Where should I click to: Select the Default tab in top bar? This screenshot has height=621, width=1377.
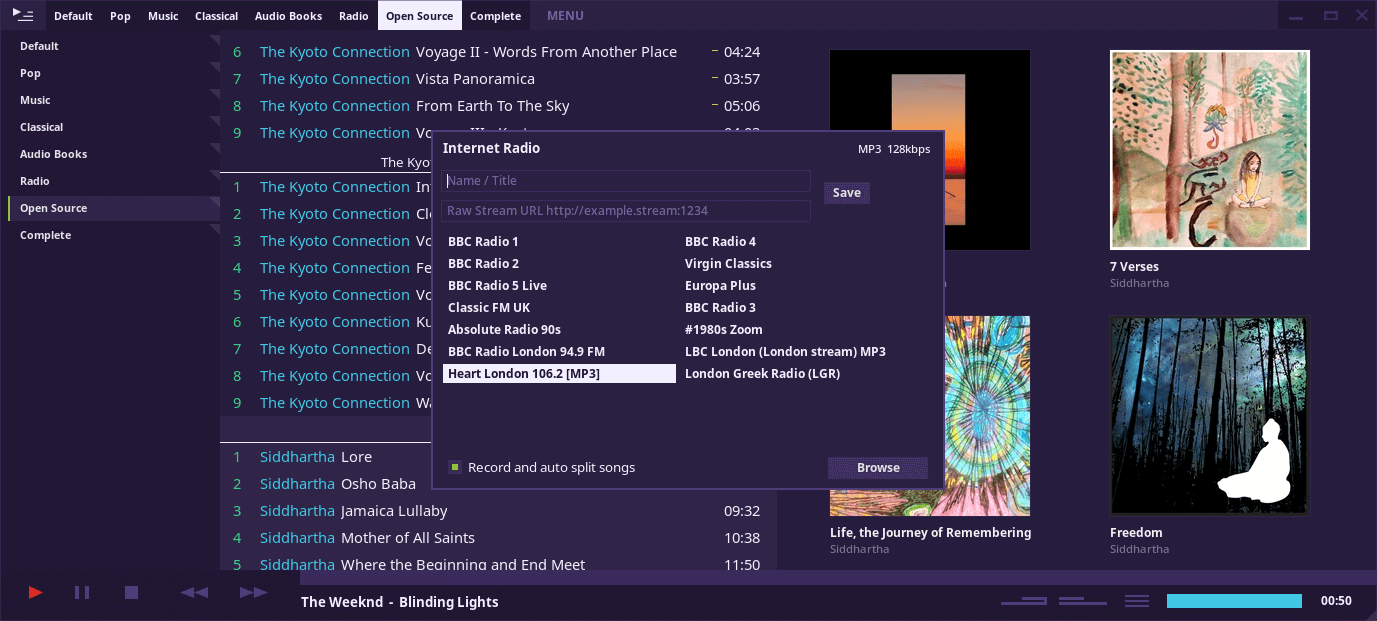coord(73,15)
